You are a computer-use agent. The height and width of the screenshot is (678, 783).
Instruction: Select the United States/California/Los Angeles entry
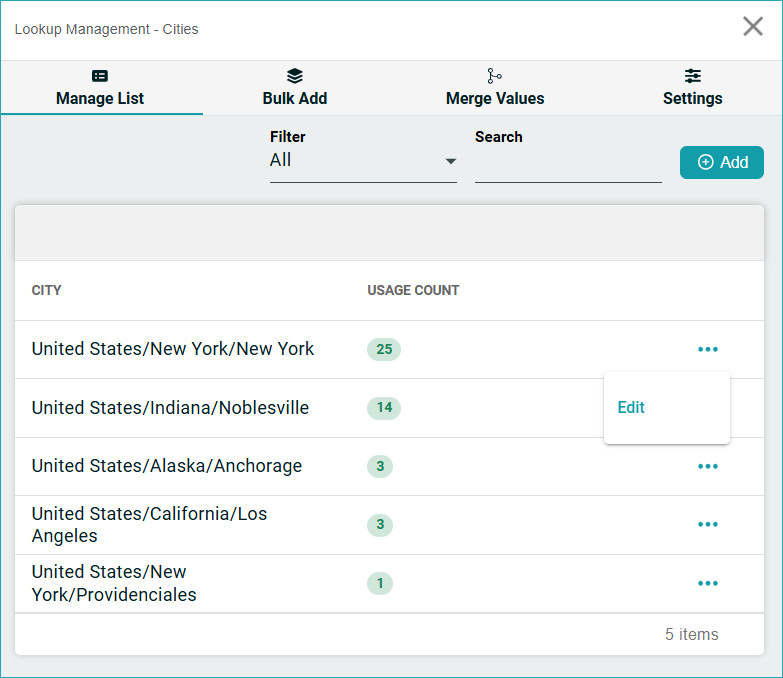coord(149,524)
